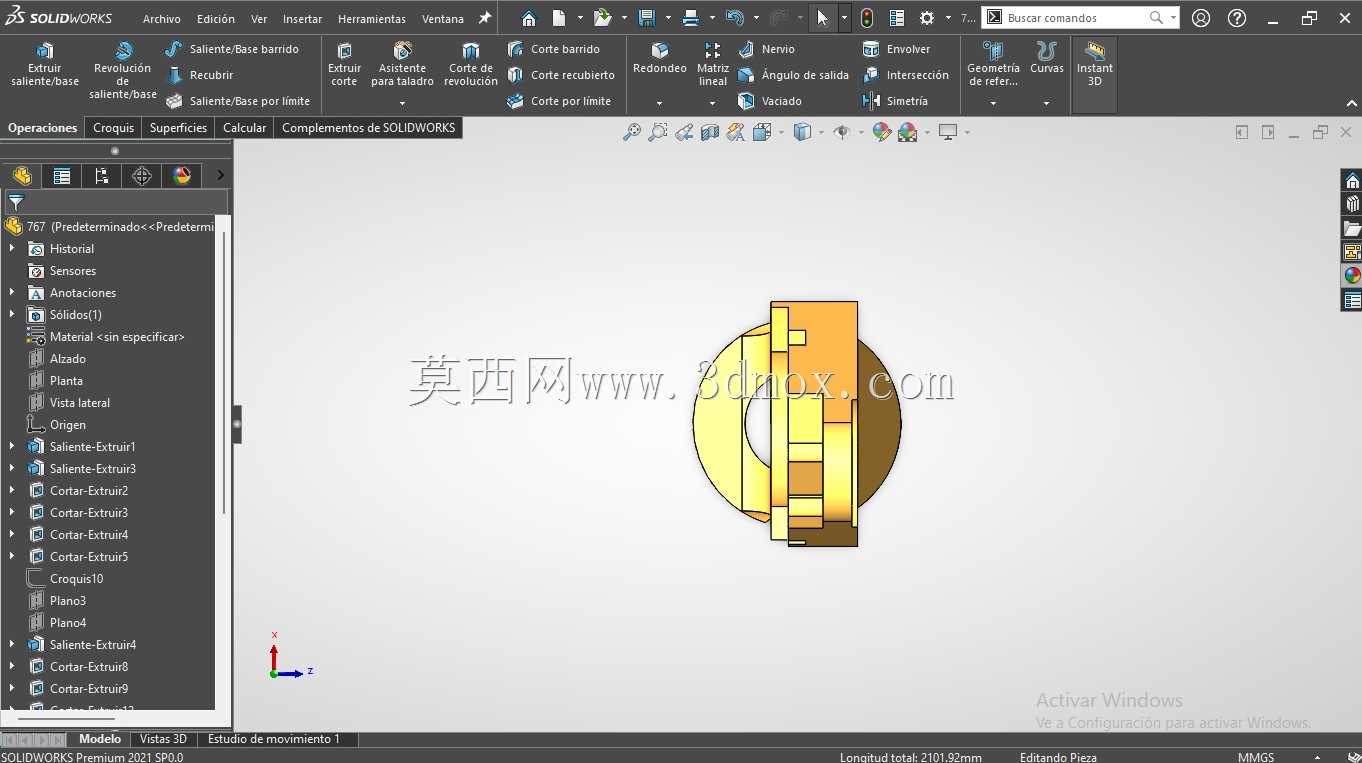Select the Nervio rib tool

(x=766, y=49)
